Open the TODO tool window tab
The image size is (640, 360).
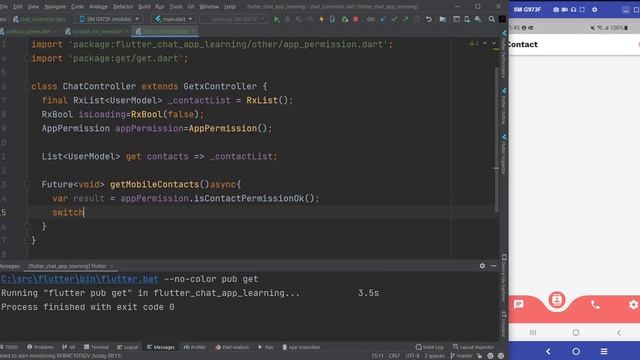click(10, 347)
